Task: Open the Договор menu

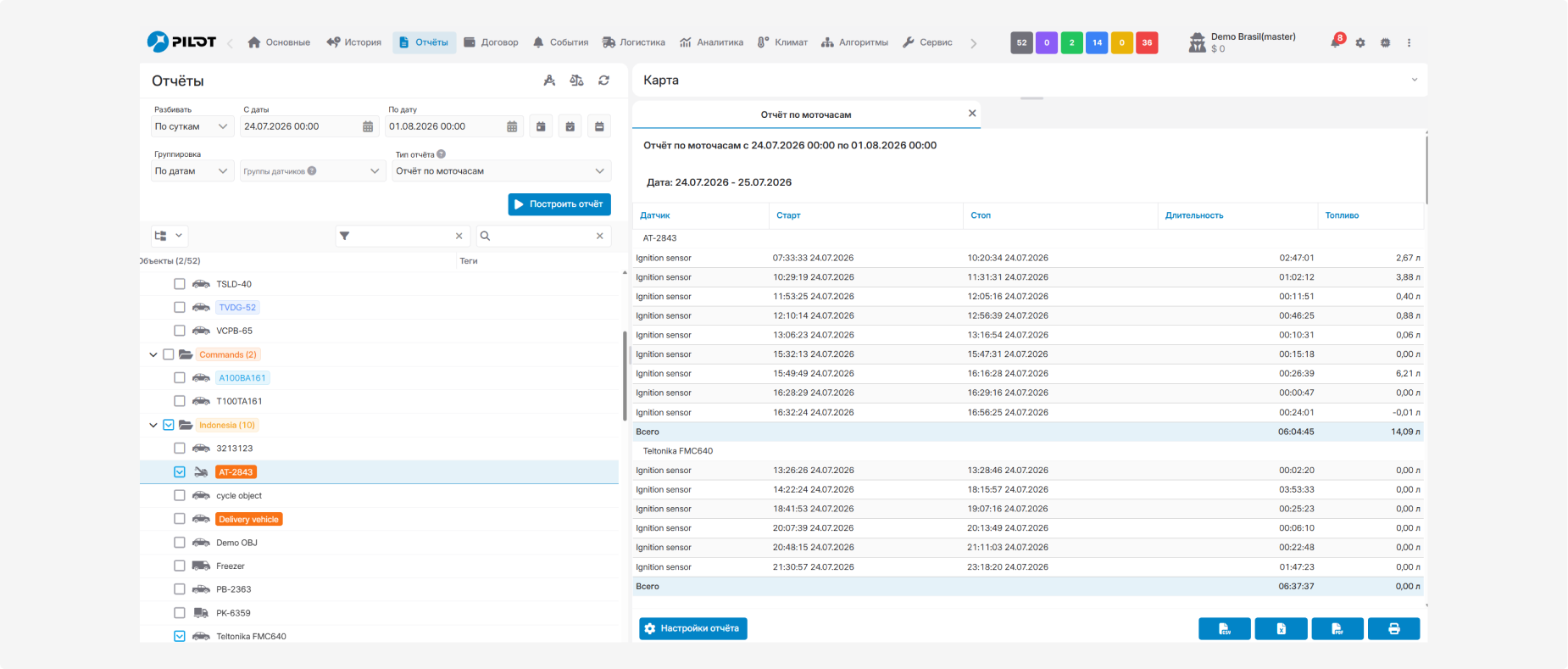Action: 492,42
